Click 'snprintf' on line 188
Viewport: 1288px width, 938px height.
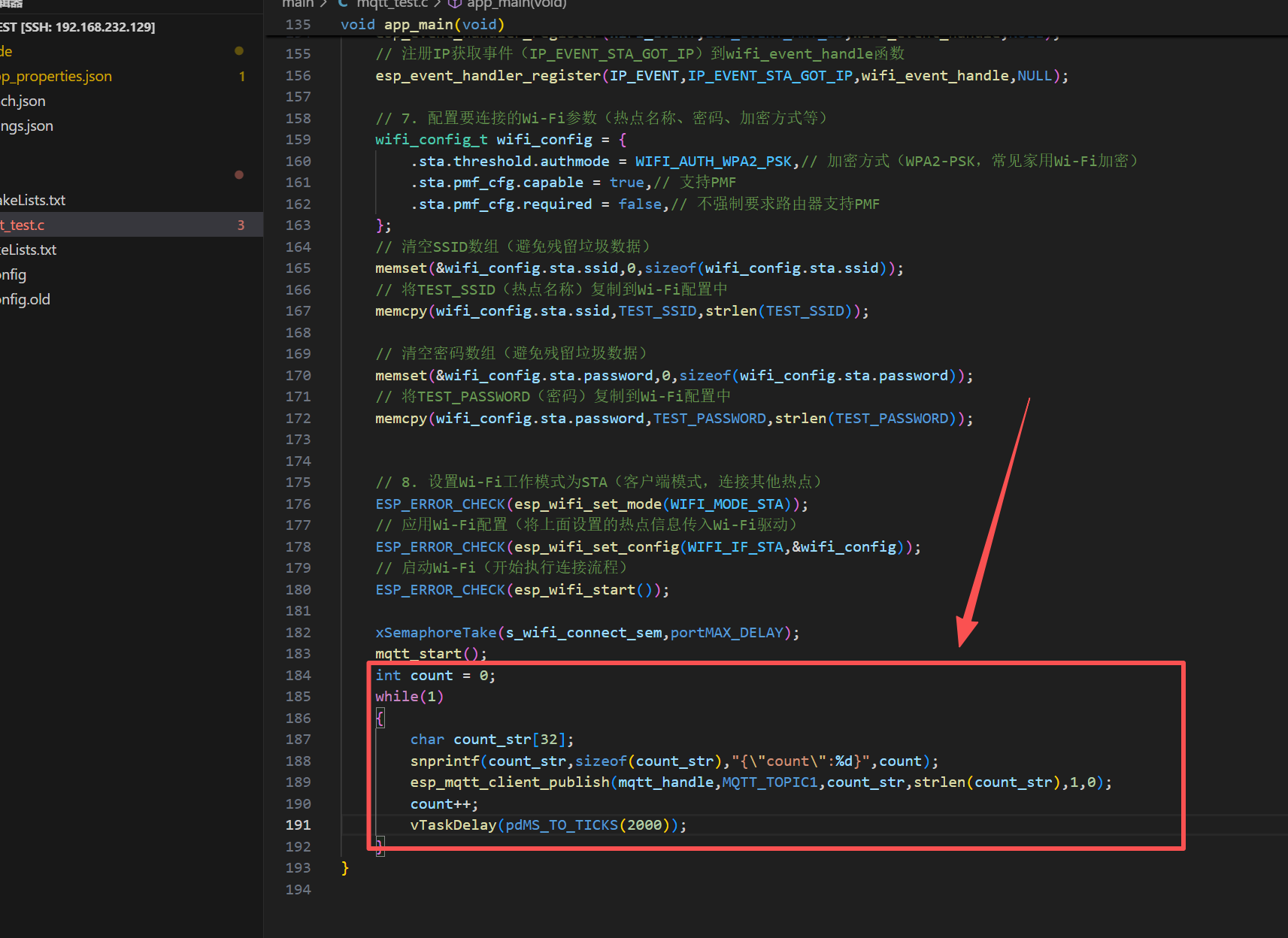pos(444,761)
